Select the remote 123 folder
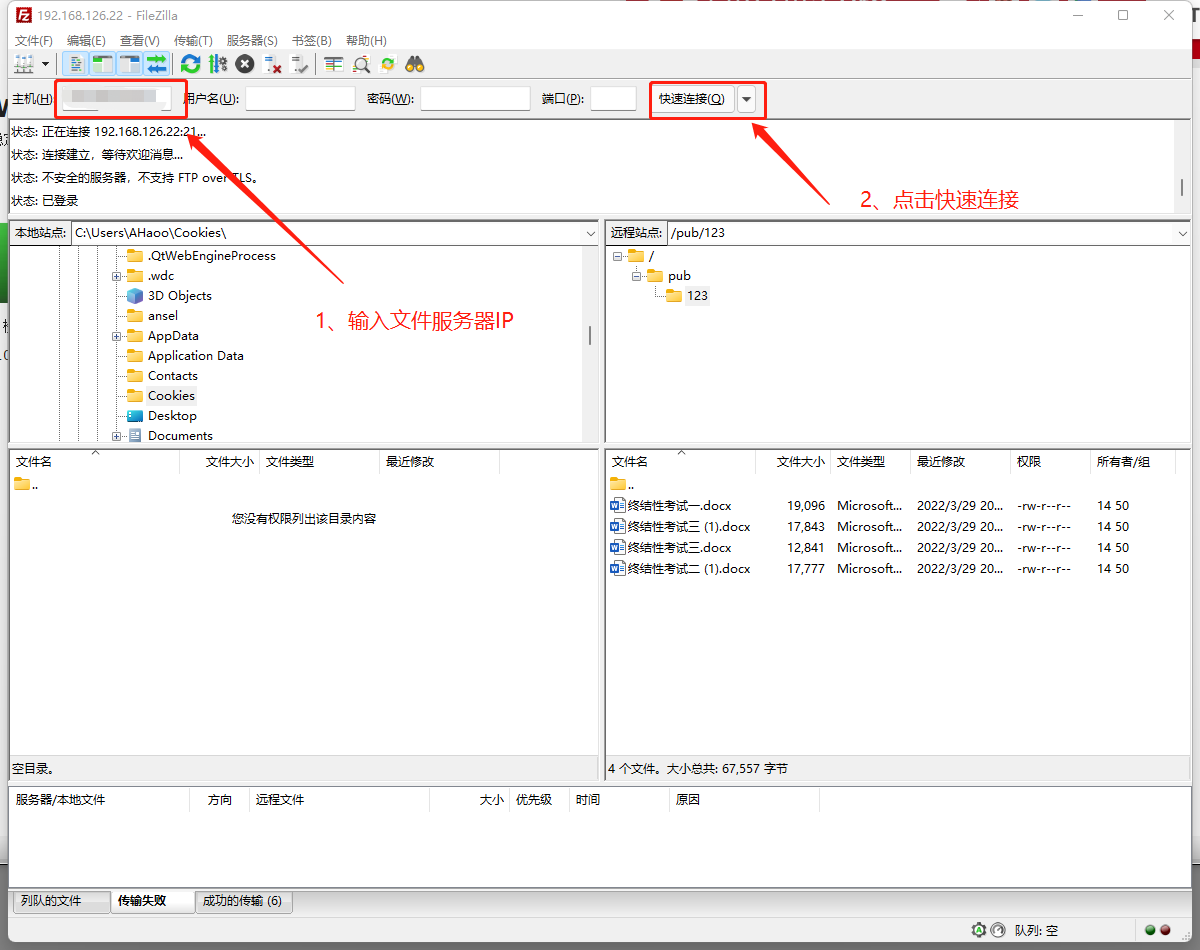Image resolution: width=1200 pixels, height=950 pixels. 697,296
